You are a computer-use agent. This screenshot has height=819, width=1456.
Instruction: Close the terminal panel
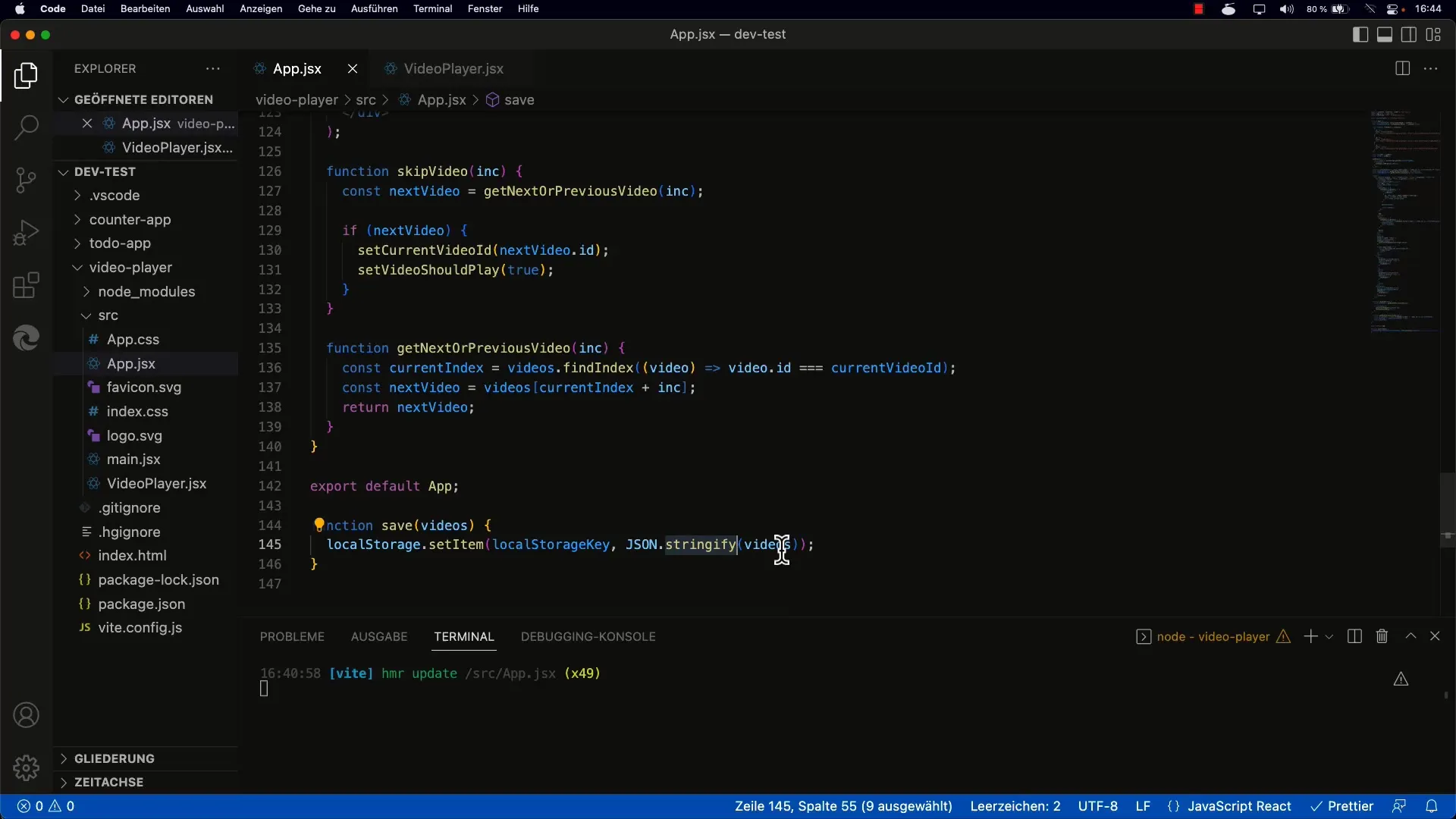tap(1435, 636)
